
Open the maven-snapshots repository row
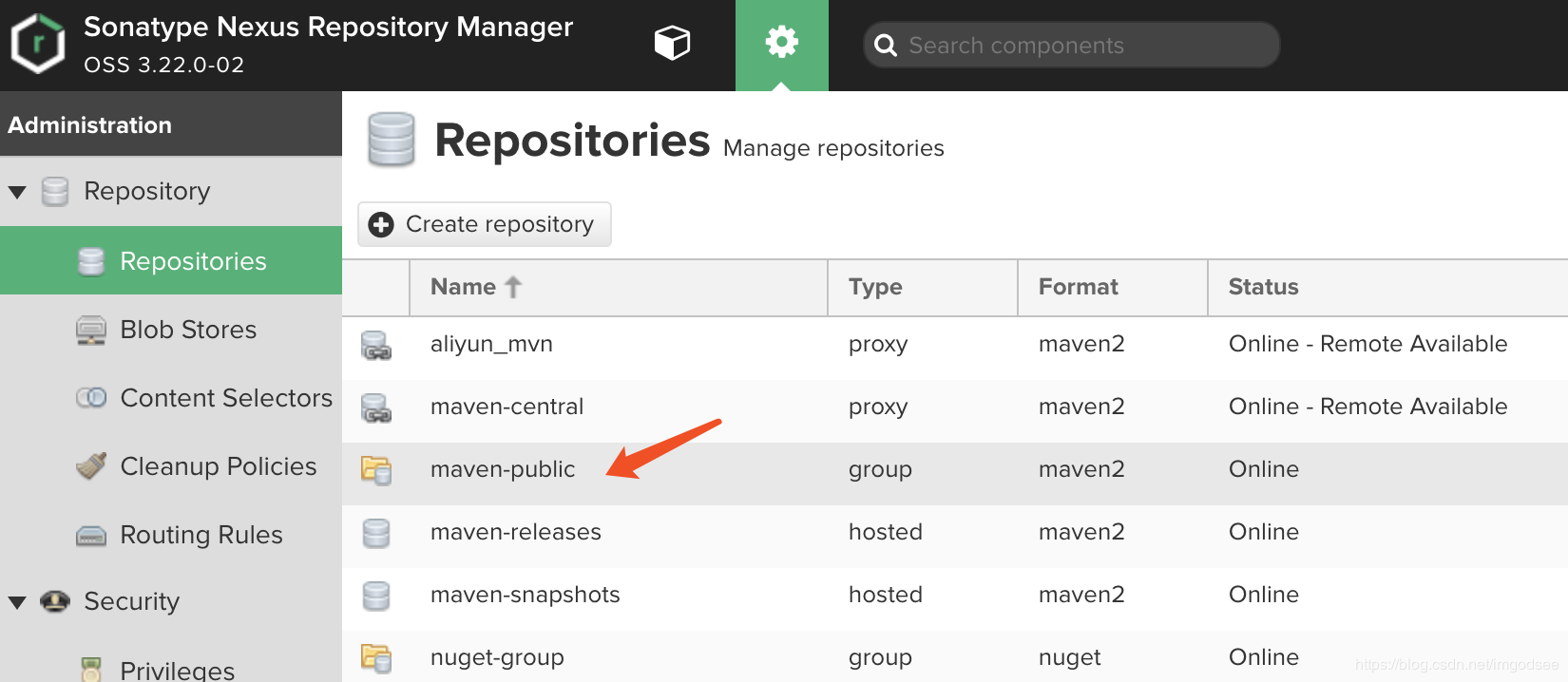click(525, 595)
